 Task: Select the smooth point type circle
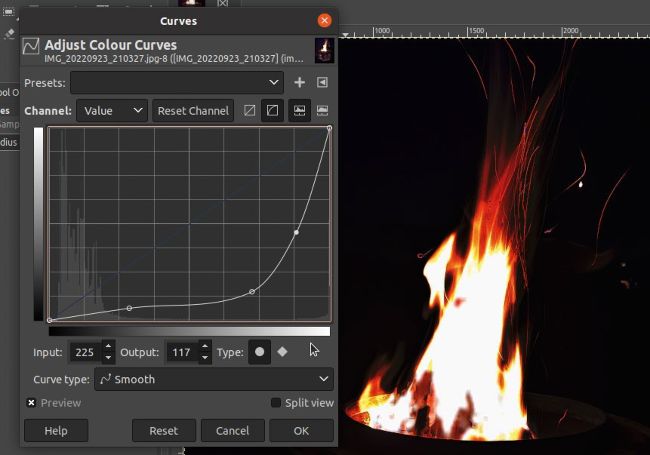click(260, 352)
